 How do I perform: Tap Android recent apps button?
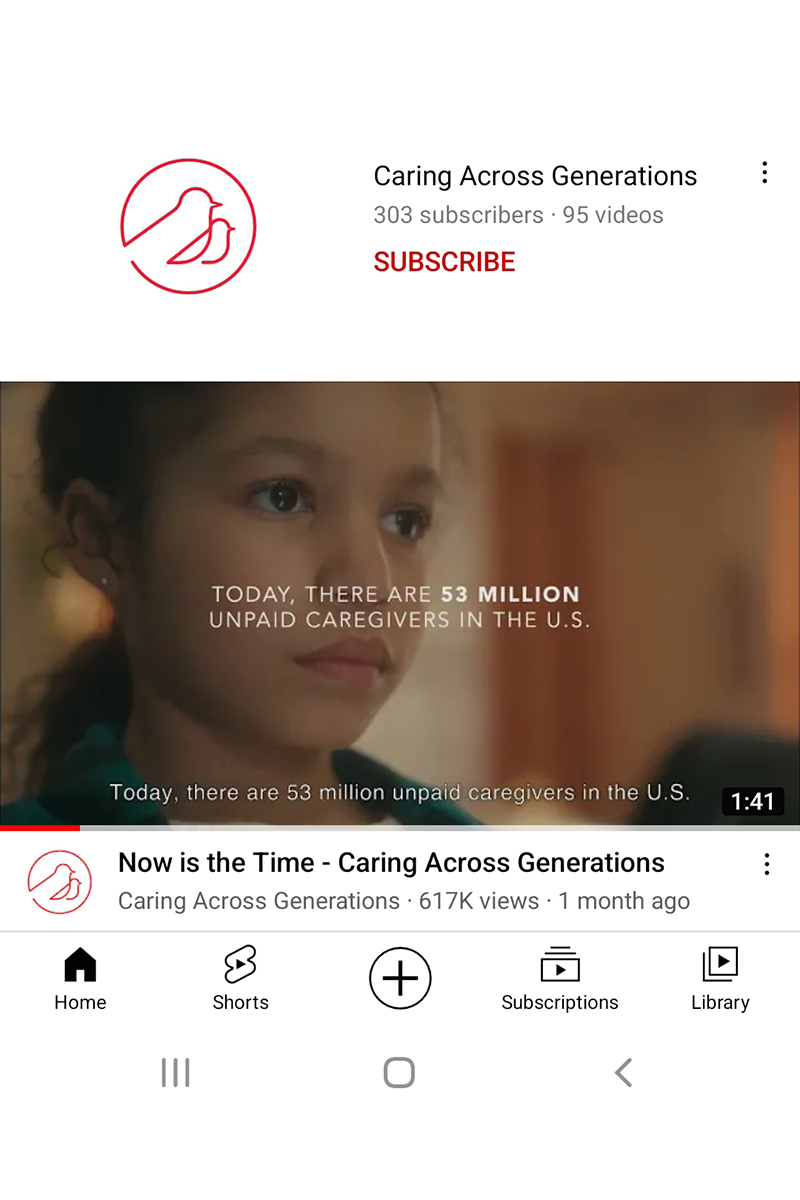175,1073
